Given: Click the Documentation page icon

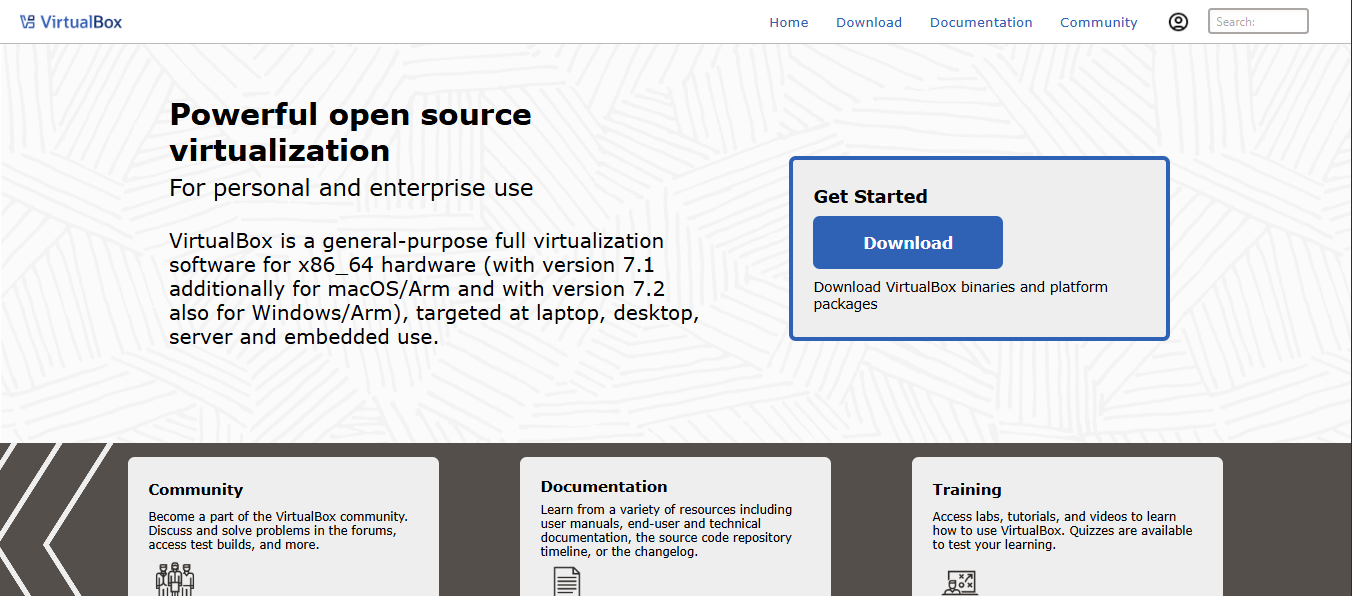Looking at the screenshot, I should click(x=567, y=581).
